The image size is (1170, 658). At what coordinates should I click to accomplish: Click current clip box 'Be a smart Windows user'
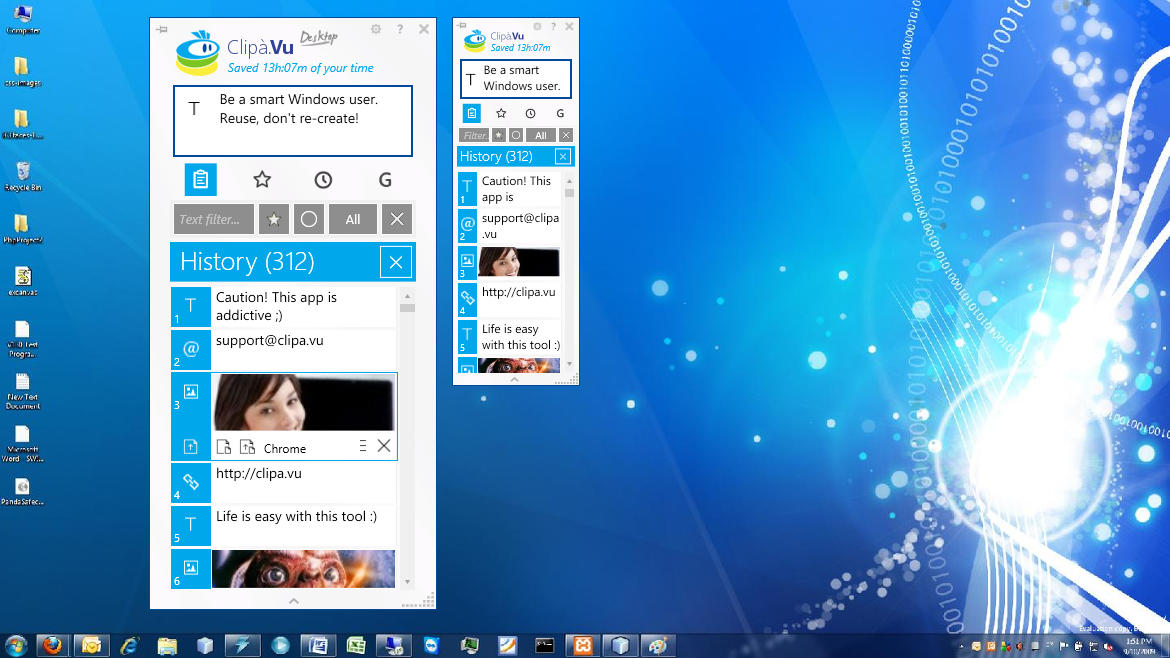[x=293, y=121]
